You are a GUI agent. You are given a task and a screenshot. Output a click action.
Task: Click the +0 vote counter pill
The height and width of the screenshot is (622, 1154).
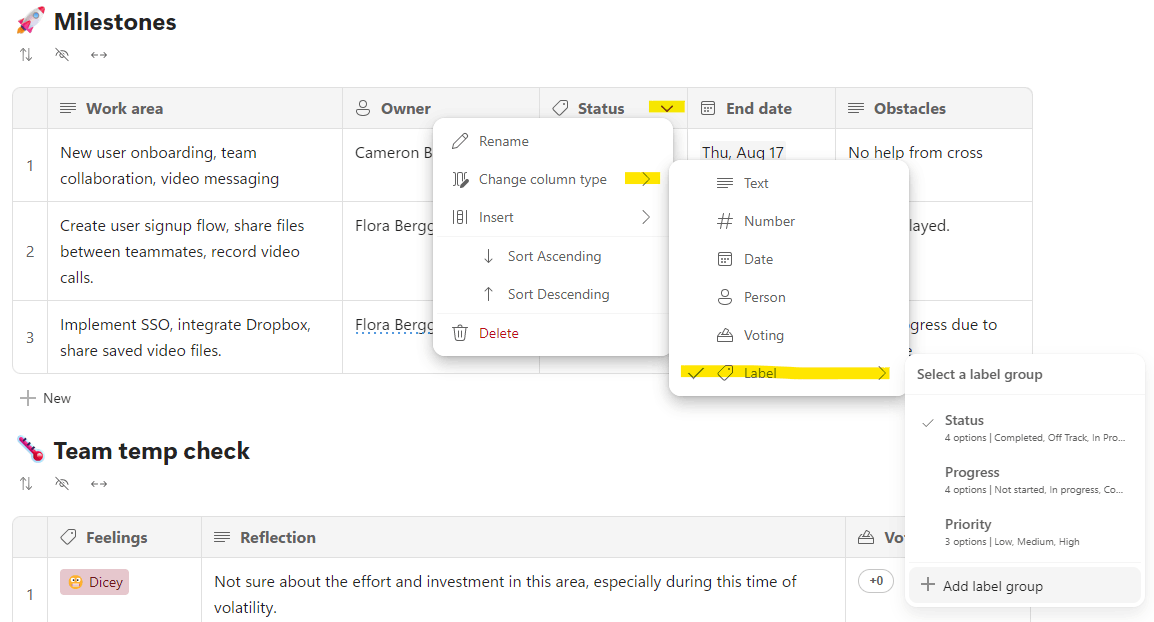point(876,581)
